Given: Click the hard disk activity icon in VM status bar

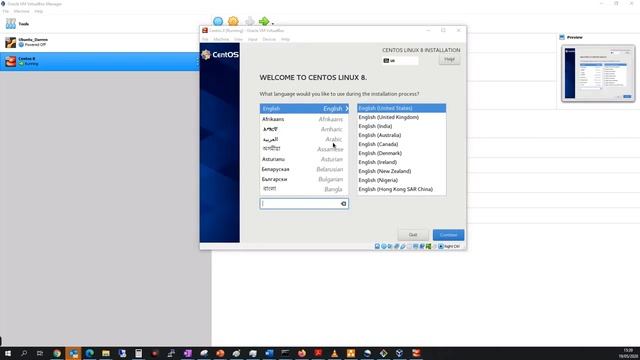Looking at the screenshot, I should [x=377, y=246].
